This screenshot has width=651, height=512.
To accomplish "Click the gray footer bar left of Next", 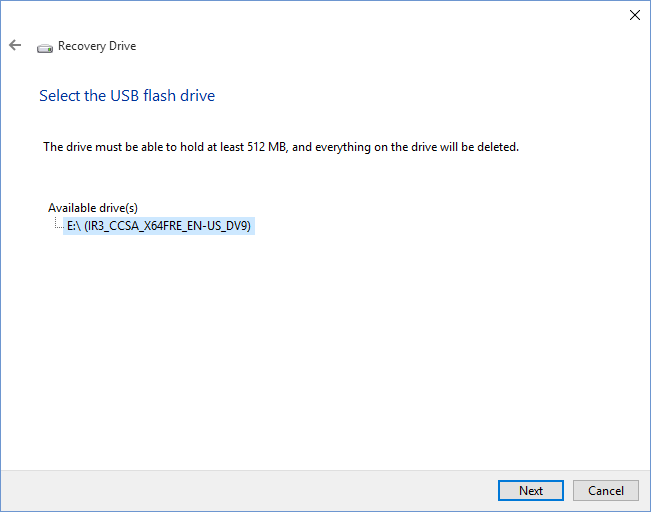I will [x=250, y=490].
